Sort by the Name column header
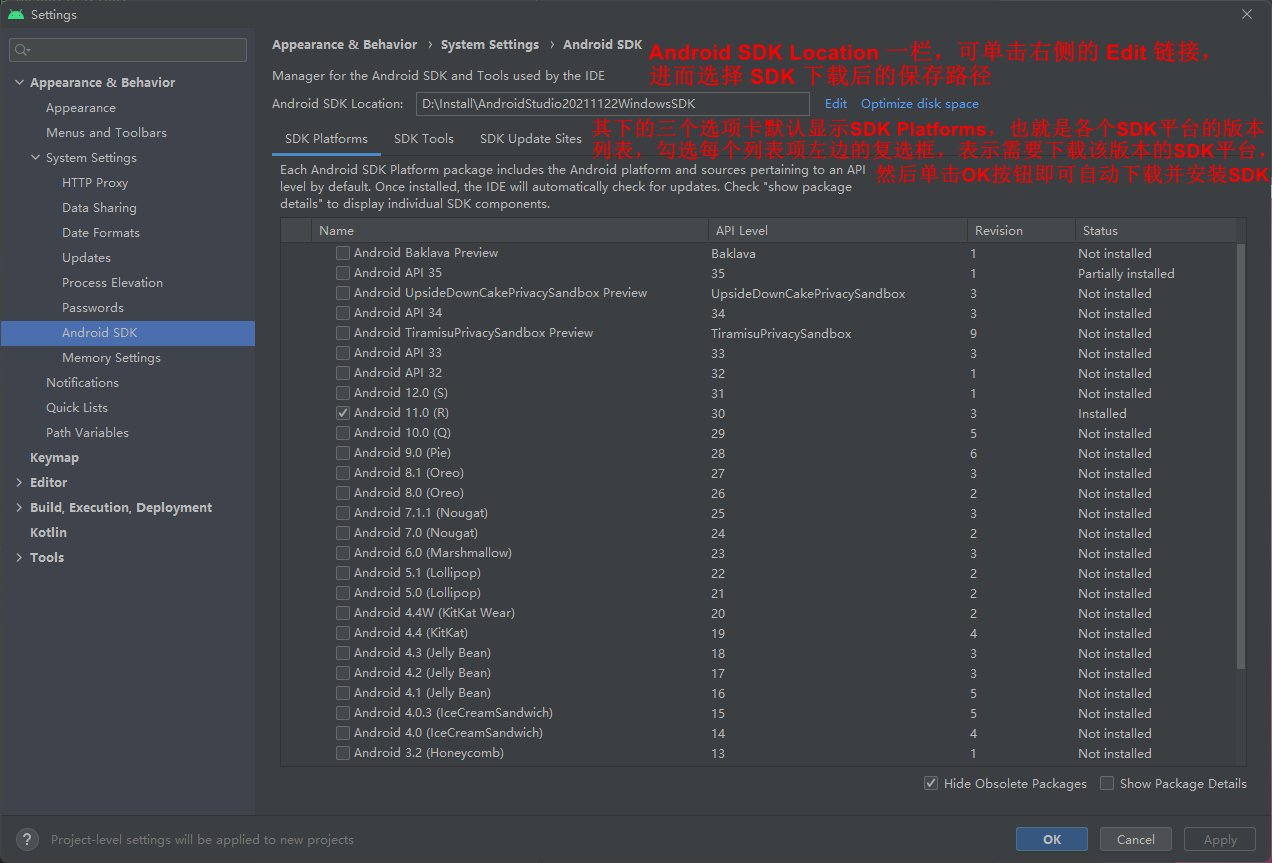This screenshot has height=863, width=1272. tap(510, 230)
